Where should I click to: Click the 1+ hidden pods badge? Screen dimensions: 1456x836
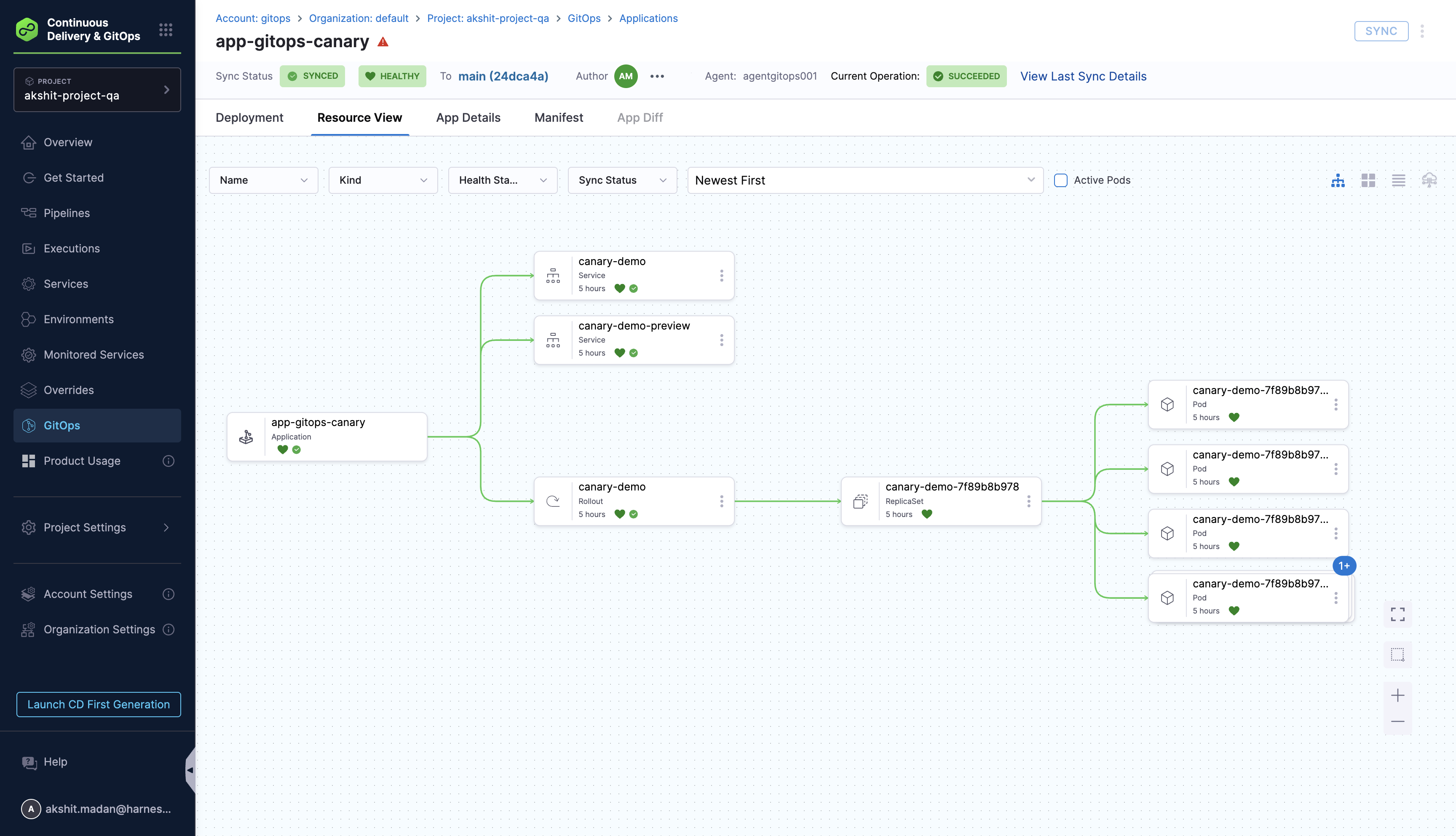click(x=1345, y=565)
